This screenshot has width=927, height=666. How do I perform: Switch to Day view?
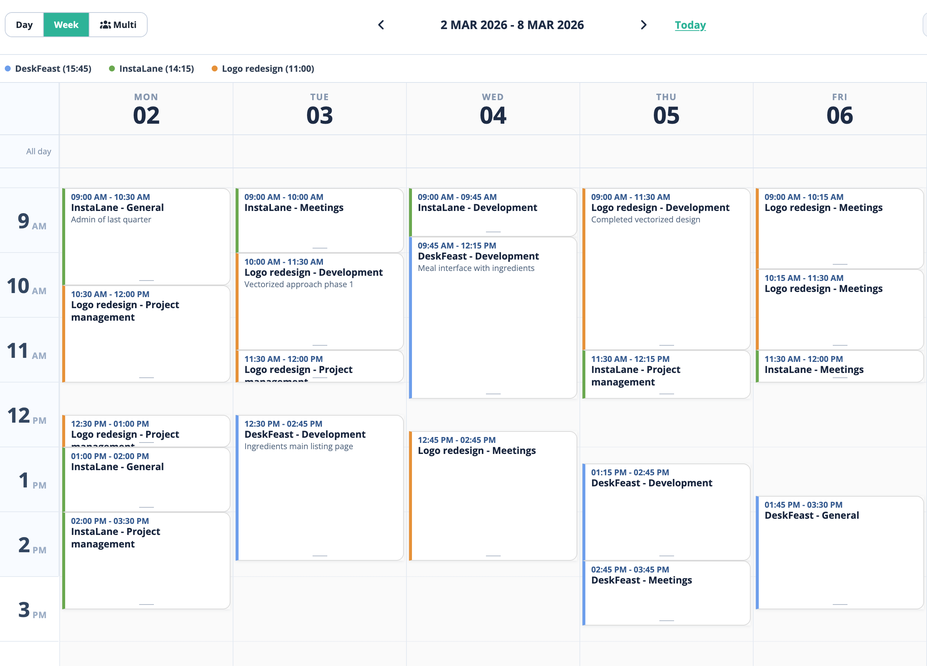tap(24, 25)
